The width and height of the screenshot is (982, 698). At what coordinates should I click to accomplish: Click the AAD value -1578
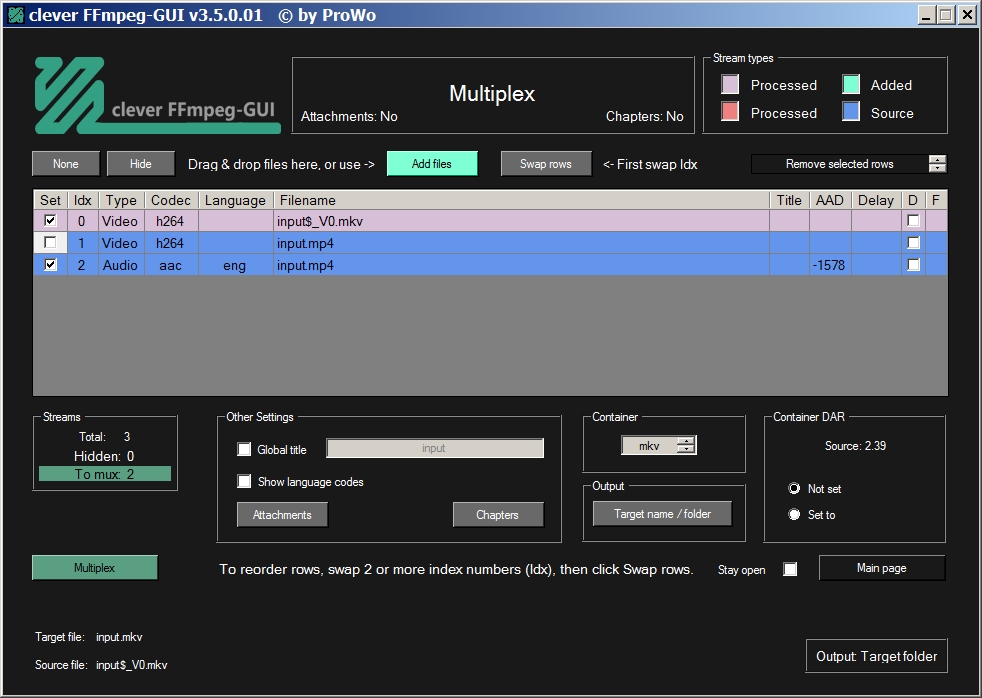pos(830,265)
